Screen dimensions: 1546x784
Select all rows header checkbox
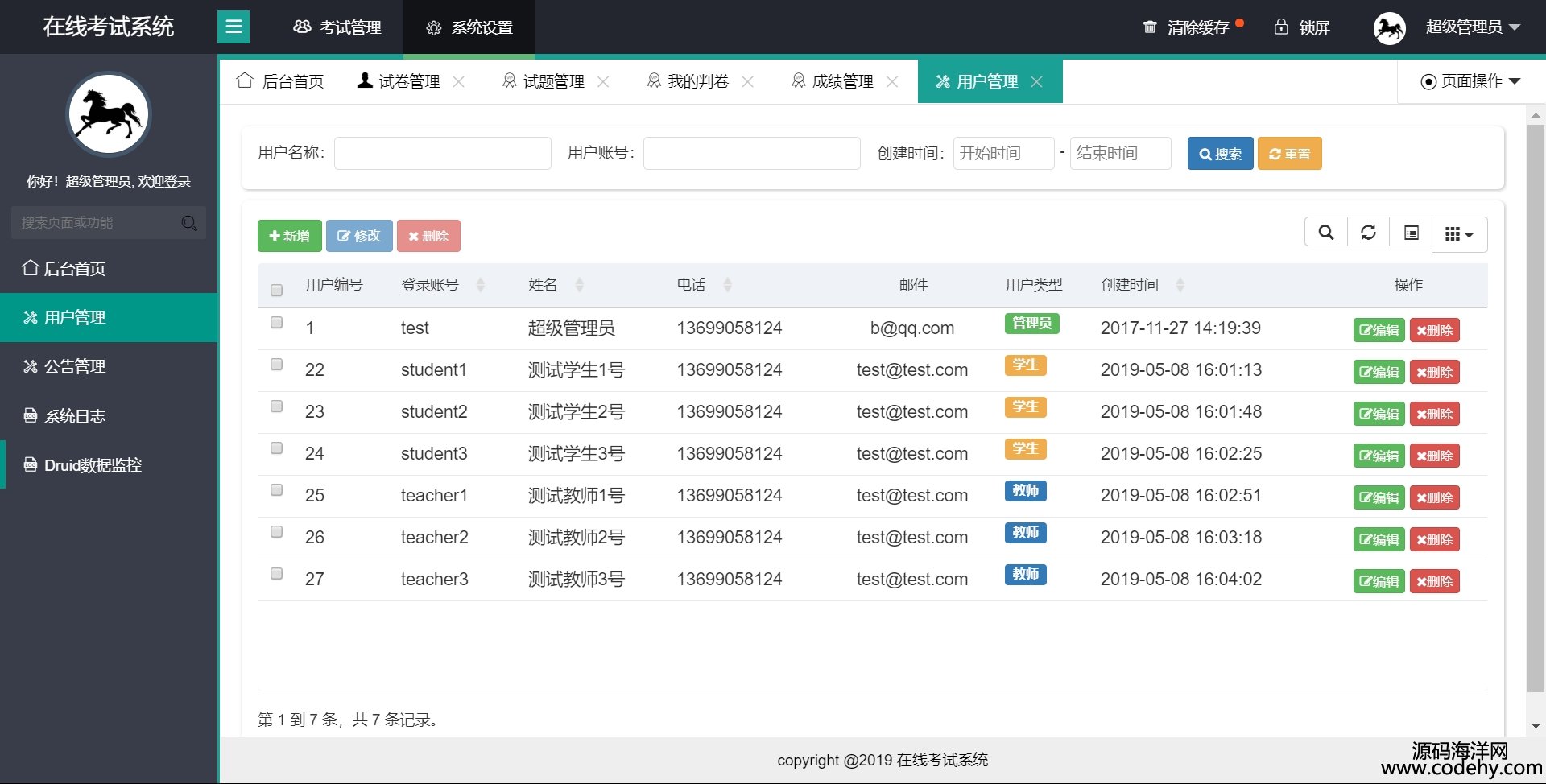click(276, 290)
